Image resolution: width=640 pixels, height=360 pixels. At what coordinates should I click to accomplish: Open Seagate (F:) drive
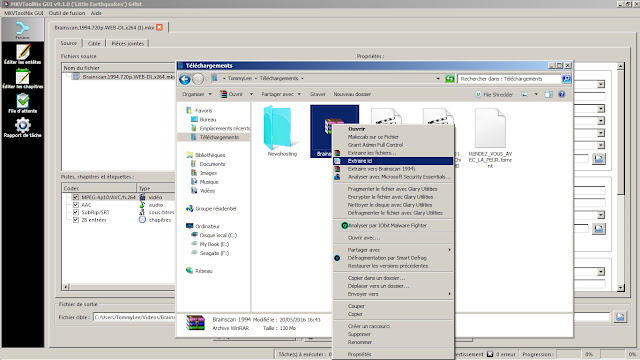tap(210, 253)
